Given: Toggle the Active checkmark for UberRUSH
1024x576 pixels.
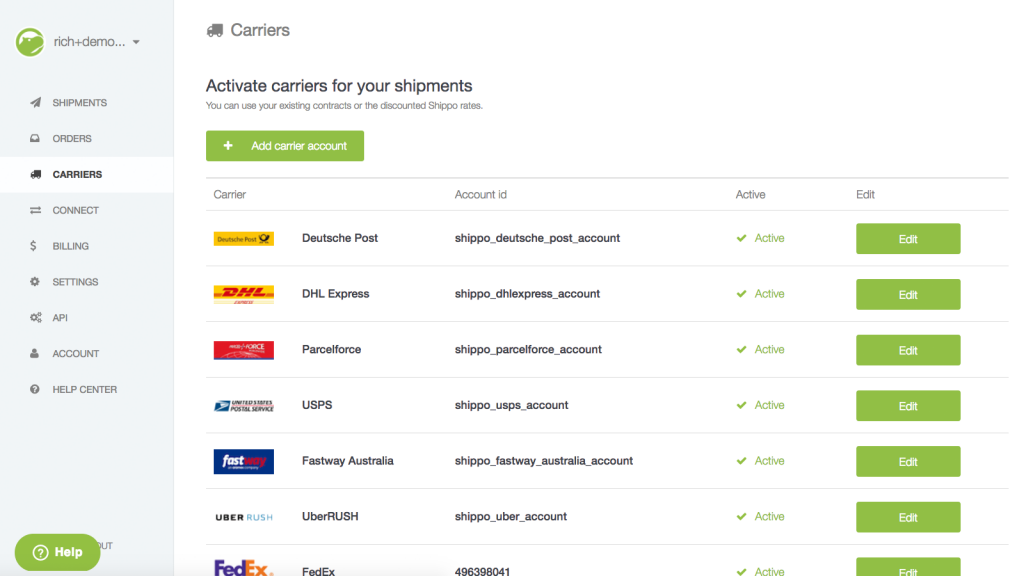Looking at the screenshot, I should click(742, 517).
